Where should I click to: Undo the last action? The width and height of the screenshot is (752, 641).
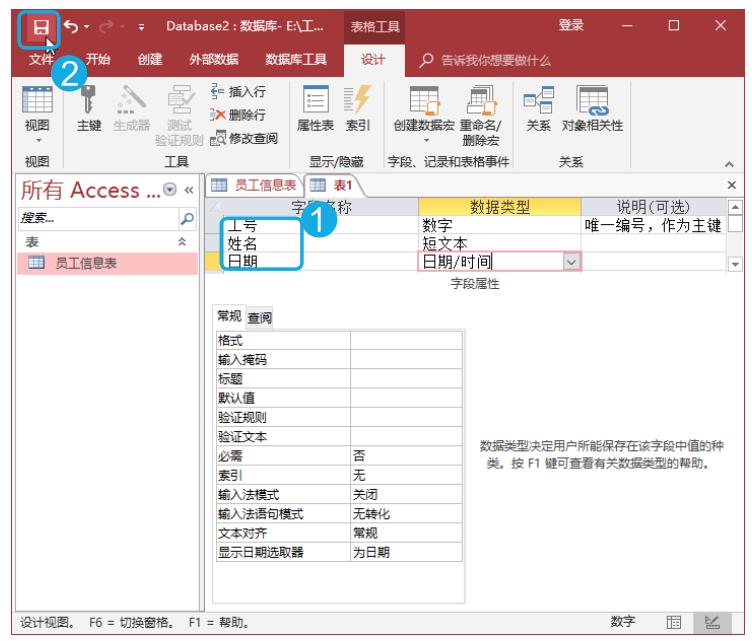[71, 26]
